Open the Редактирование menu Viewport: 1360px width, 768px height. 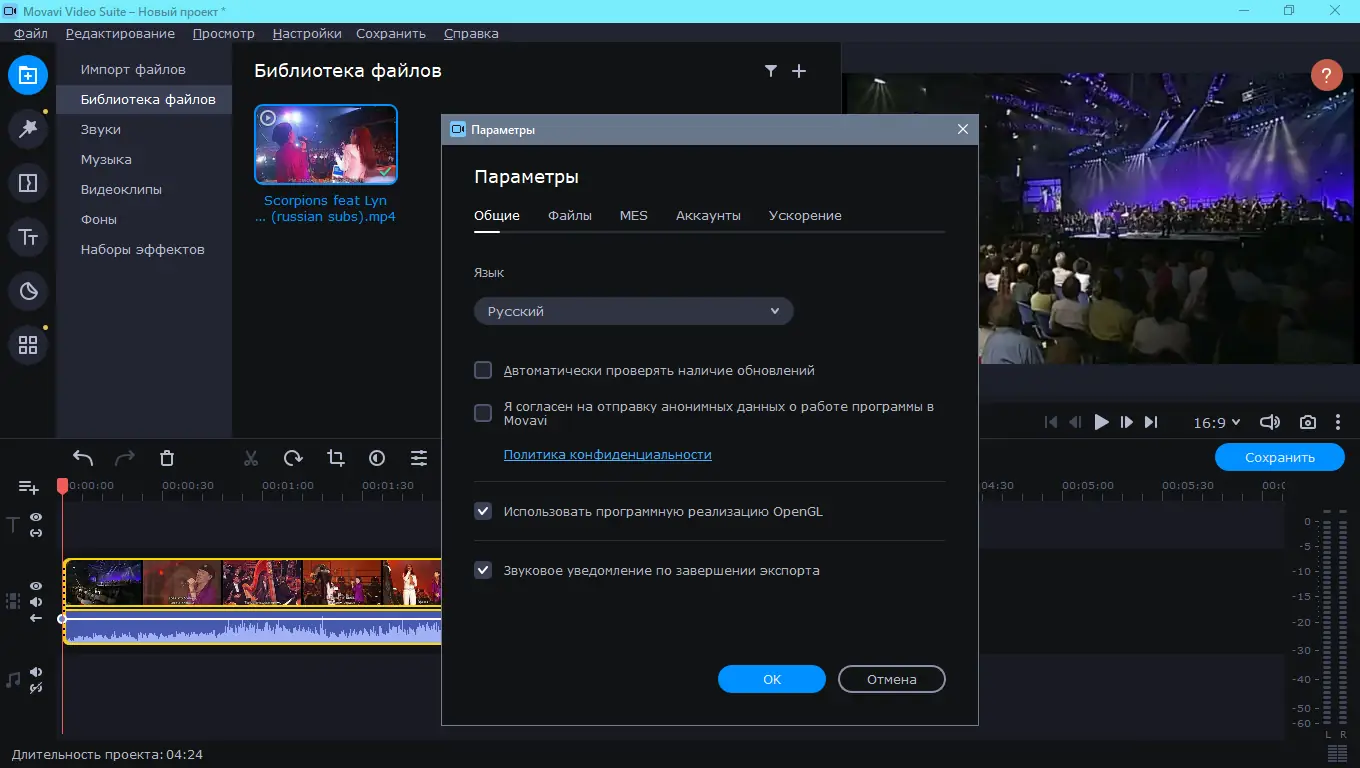[x=120, y=33]
